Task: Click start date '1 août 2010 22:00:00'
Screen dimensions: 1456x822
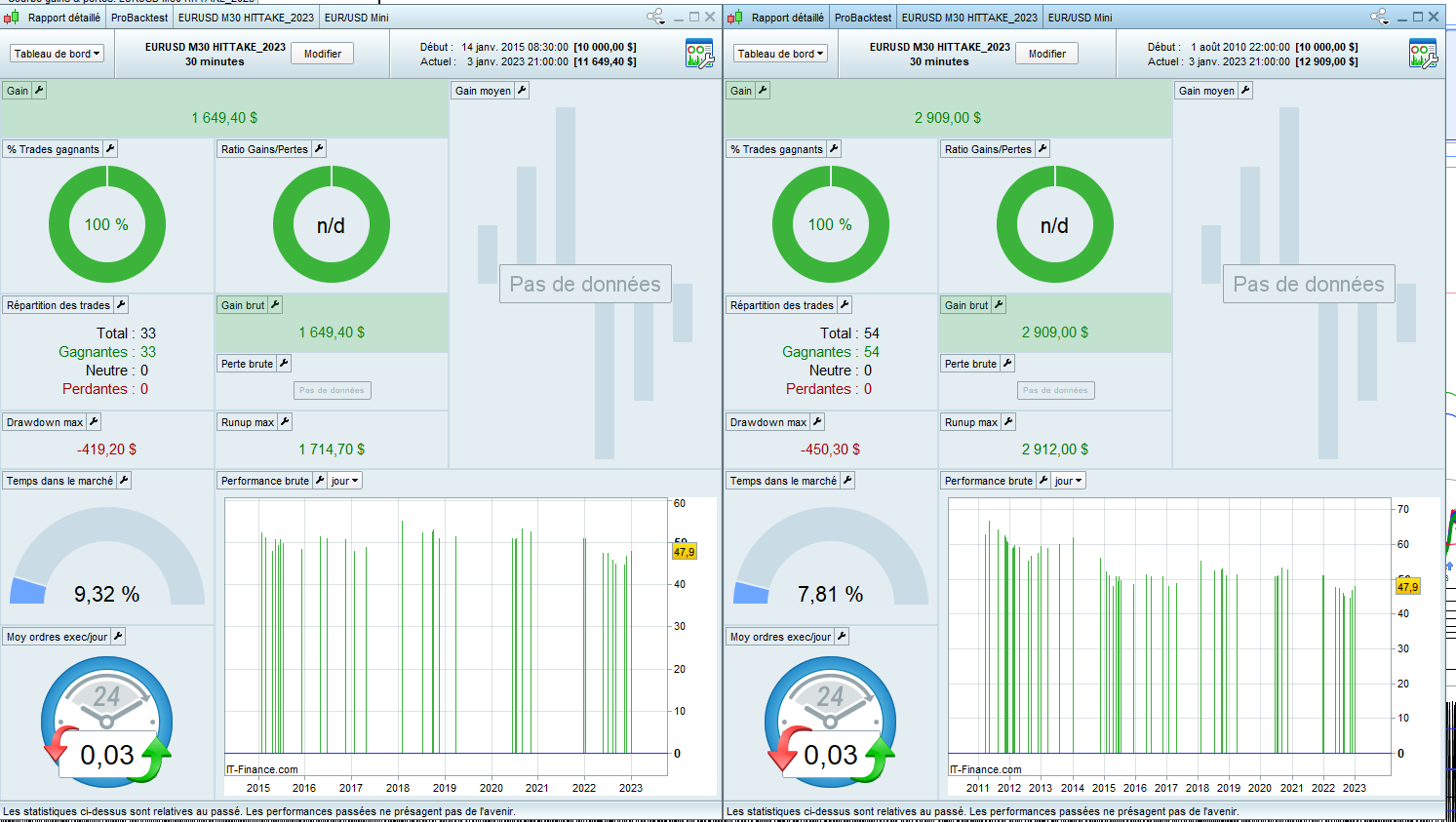Action: (x=1240, y=47)
